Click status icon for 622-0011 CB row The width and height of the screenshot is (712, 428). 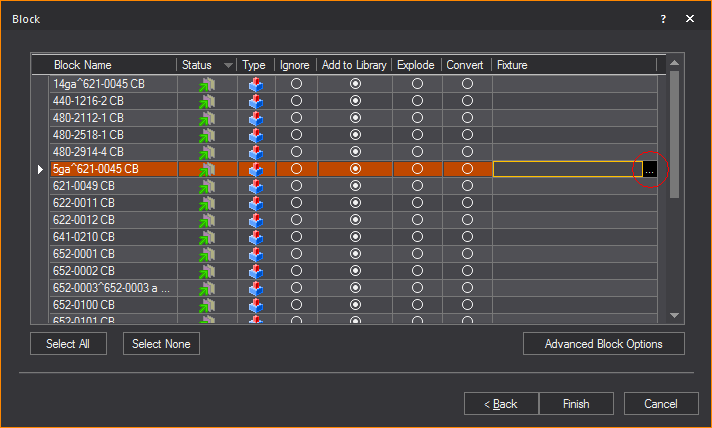[208, 204]
